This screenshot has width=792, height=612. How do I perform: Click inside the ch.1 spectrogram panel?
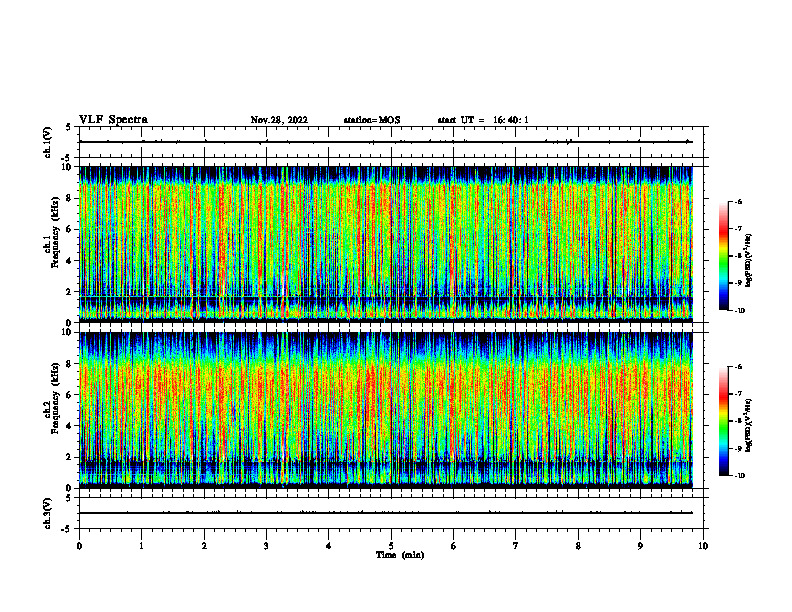click(386, 244)
